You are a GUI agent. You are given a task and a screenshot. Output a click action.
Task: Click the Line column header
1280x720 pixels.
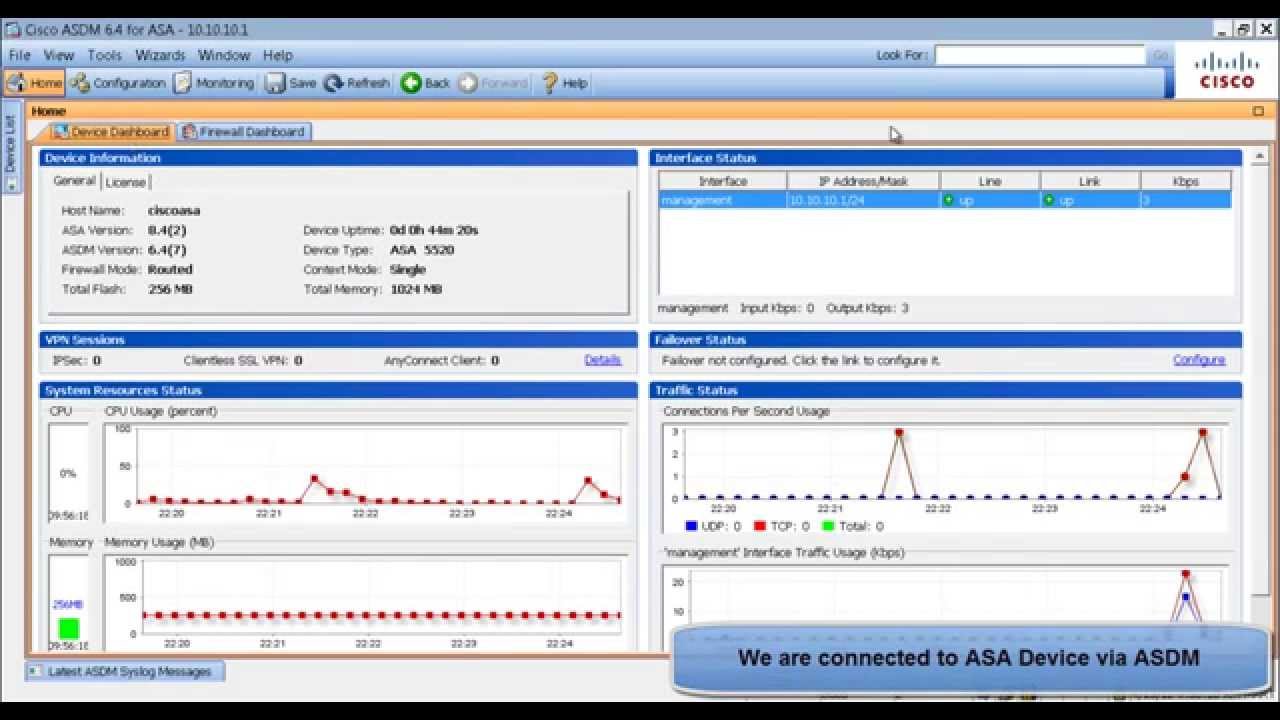(x=990, y=181)
